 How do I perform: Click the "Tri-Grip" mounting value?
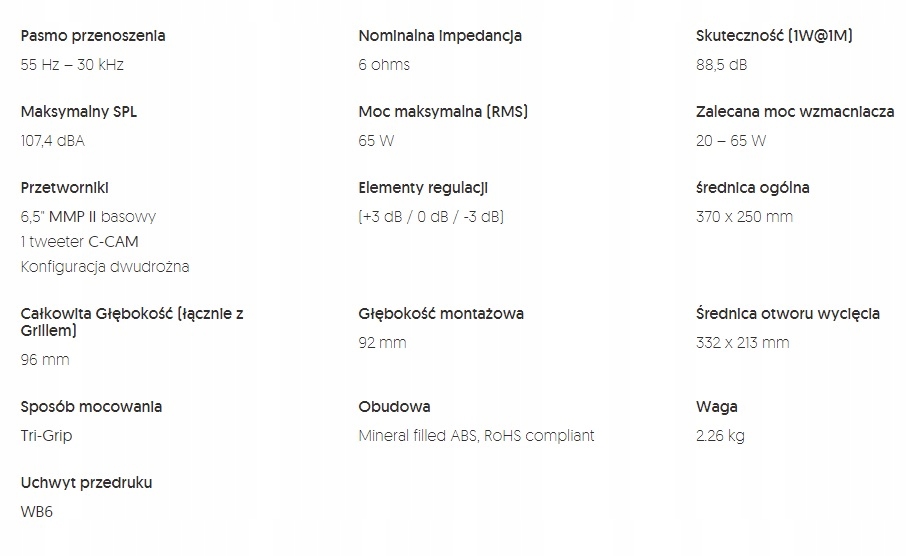tap(47, 436)
